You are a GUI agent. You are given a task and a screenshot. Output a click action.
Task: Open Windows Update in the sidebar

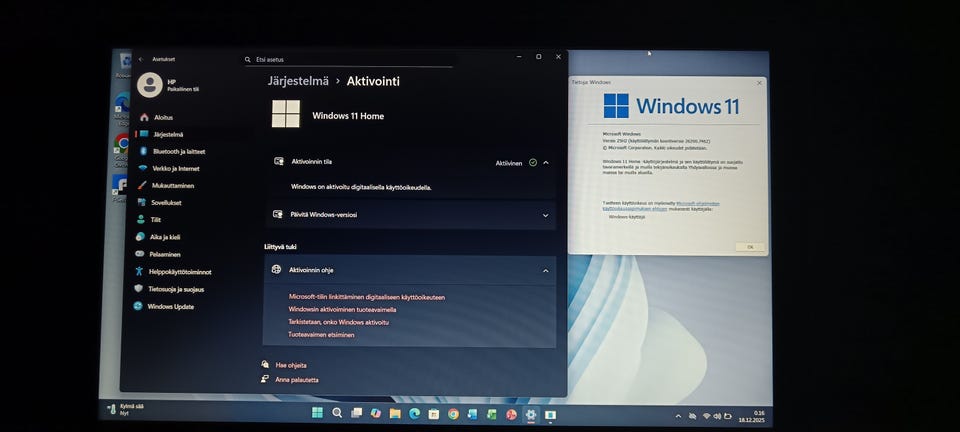170,307
